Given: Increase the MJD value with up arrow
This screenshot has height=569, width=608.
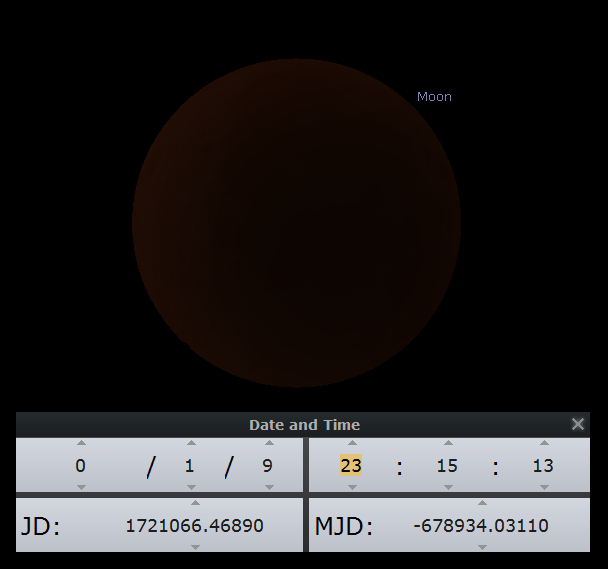Looking at the screenshot, I should (x=482, y=503).
